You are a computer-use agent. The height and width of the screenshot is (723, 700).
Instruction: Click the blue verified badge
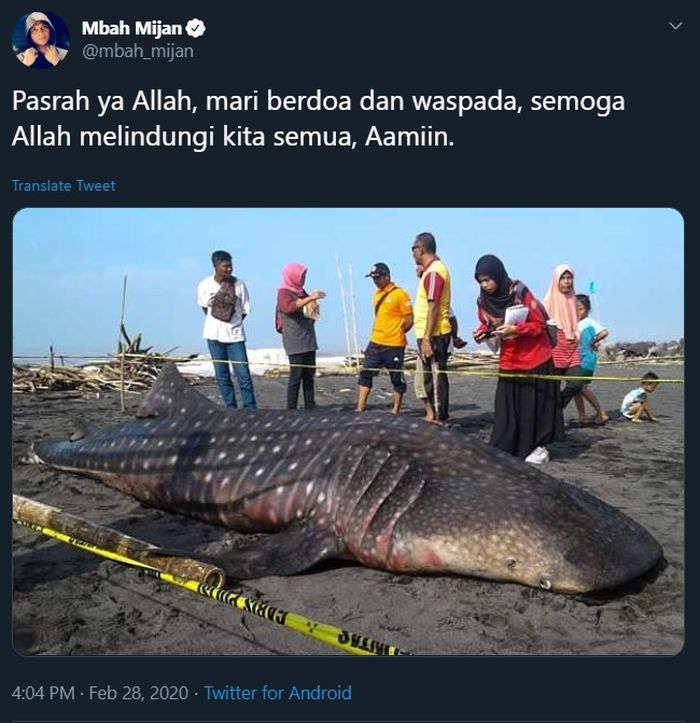(196, 29)
